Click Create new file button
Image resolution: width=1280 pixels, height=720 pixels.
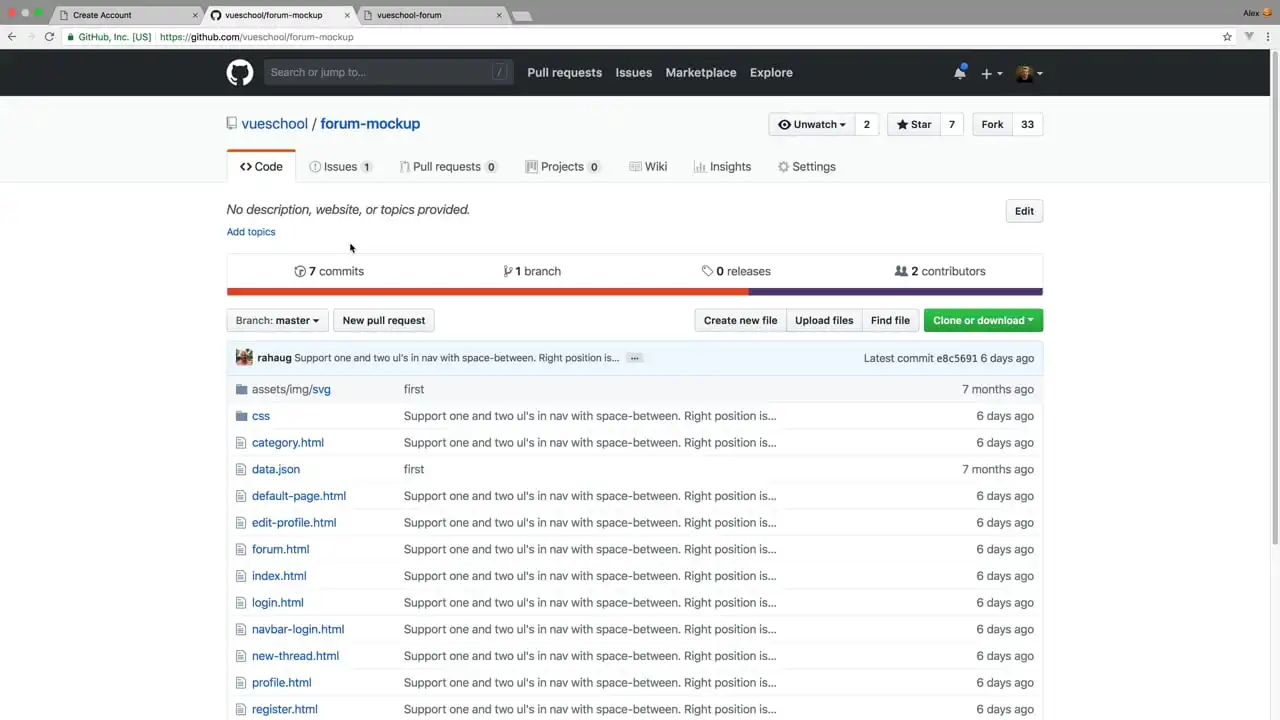click(740, 321)
